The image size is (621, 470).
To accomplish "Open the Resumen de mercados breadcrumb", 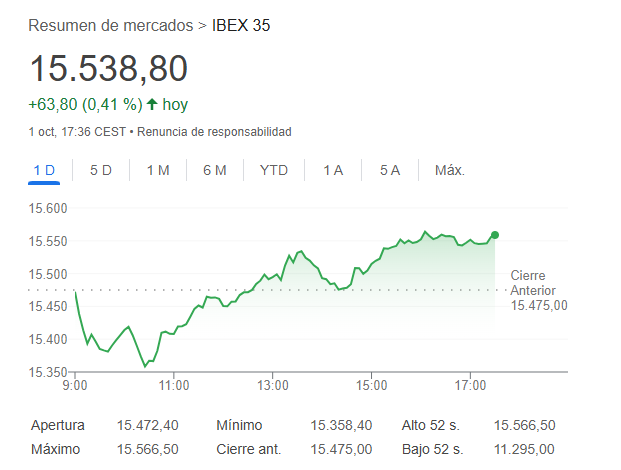I will click(111, 25).
